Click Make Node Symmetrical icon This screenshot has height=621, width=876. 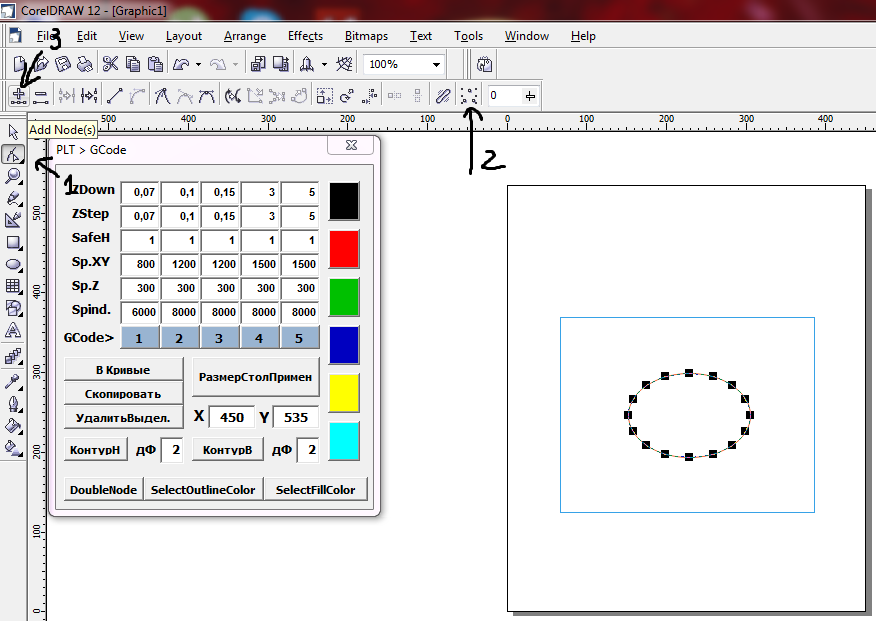pyautogui.click(x=206, y=96)
